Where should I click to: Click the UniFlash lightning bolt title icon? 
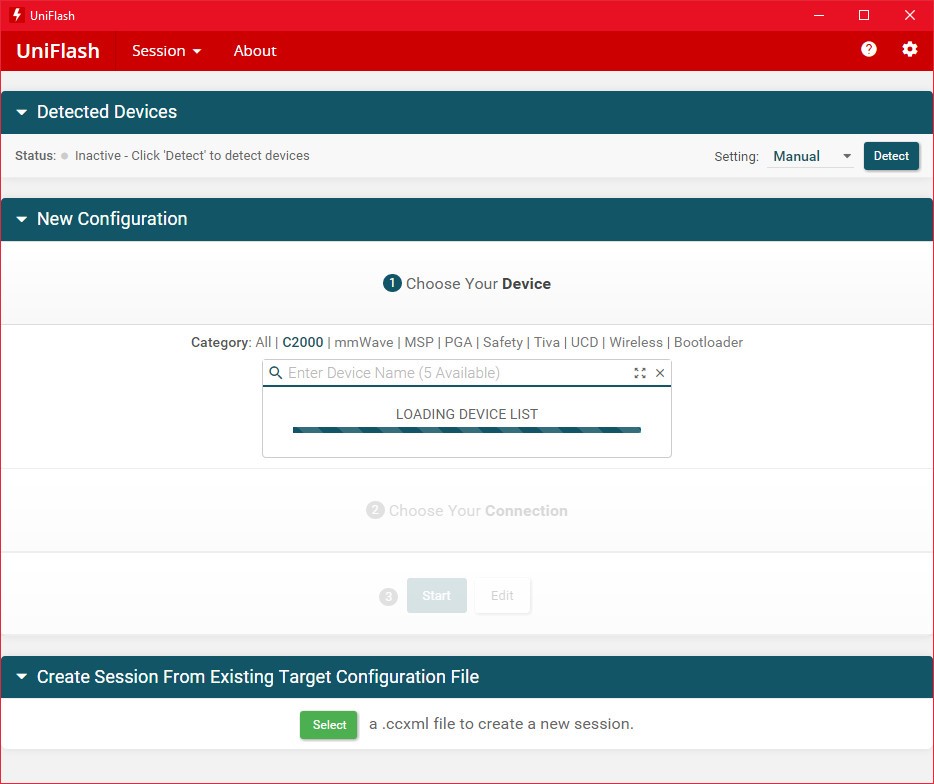pos(17,15)
